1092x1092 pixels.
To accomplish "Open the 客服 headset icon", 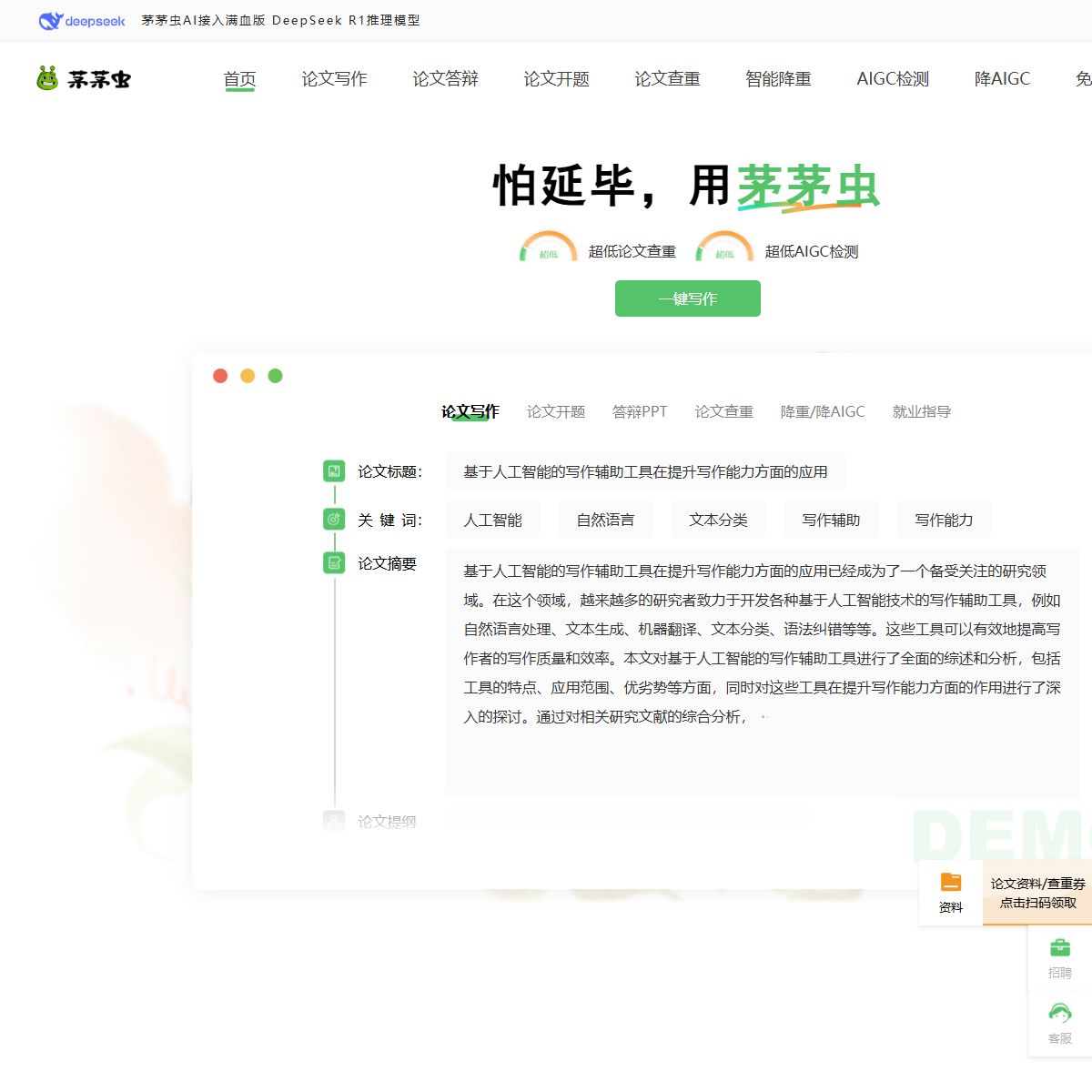I will [1060, 1013].
